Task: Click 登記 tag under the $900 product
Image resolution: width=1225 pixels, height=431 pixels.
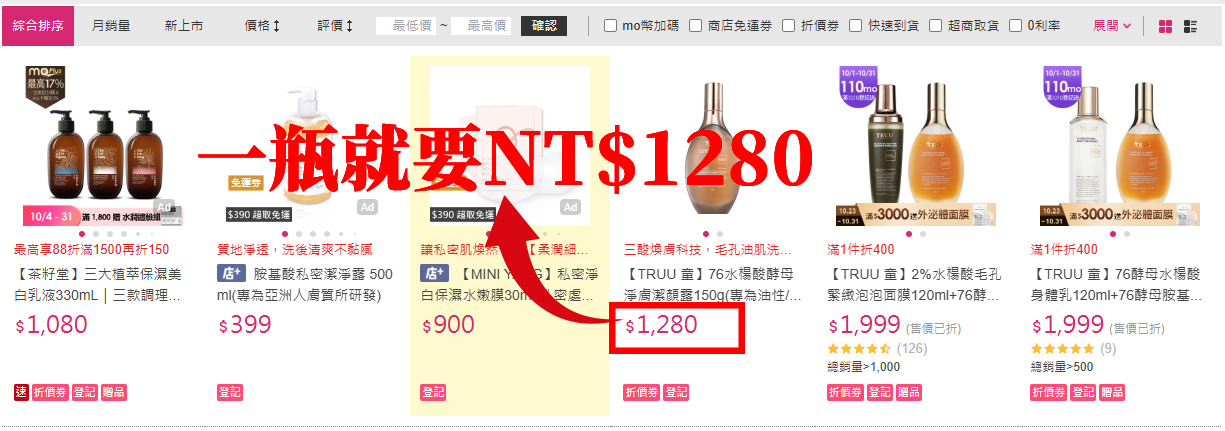Action: [433, 392]
